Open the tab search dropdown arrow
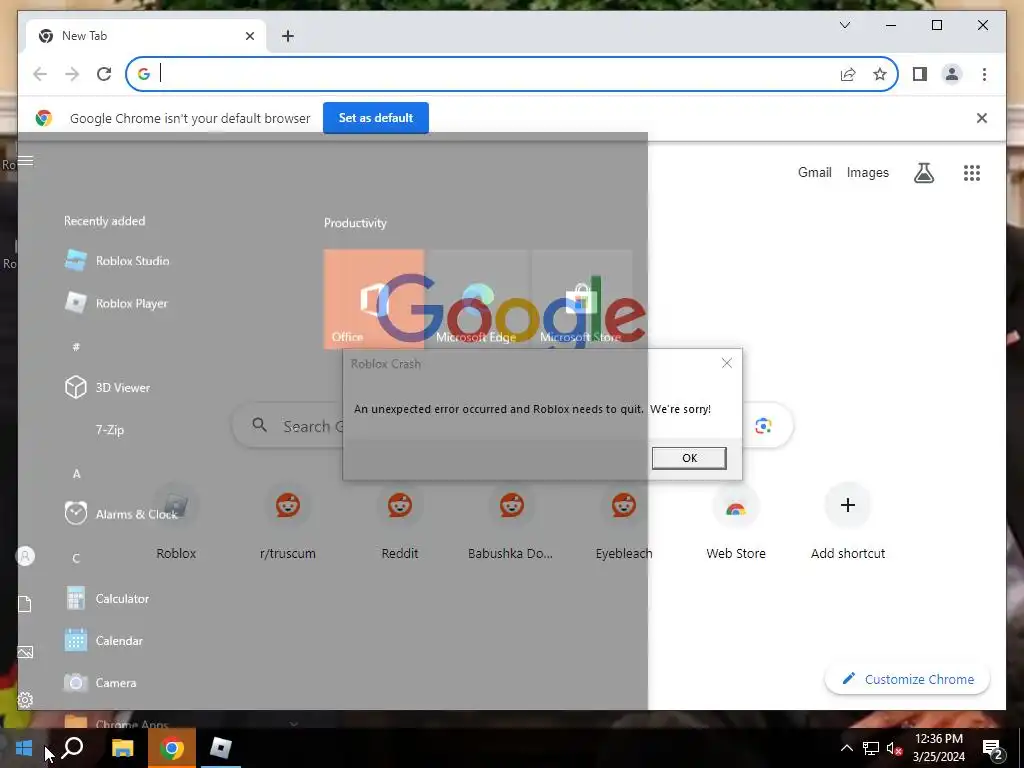Viewport: 1024px width, 768px height. pos(844,25)
